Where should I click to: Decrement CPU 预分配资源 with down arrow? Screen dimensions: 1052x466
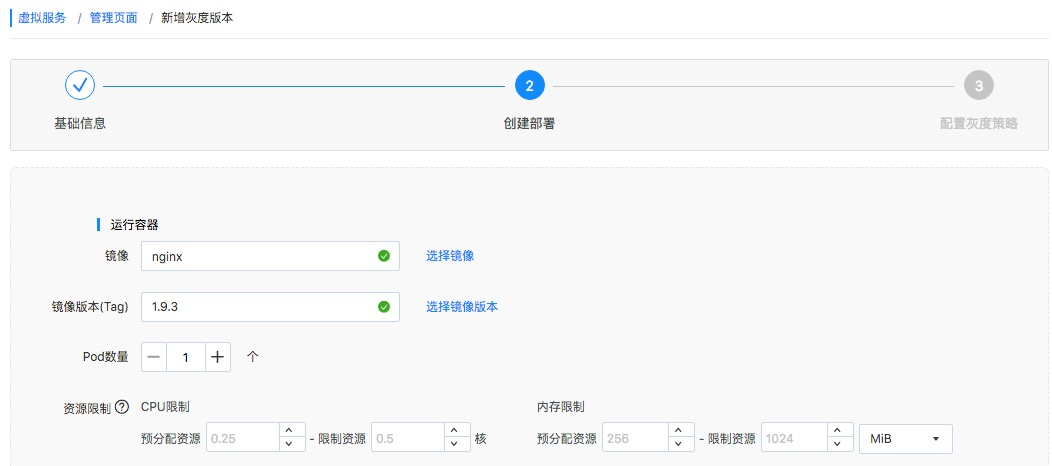click(x=288, y=447)
